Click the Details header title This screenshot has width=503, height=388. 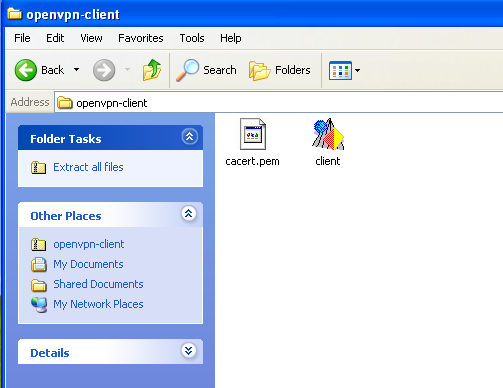[x=50, y=353]
